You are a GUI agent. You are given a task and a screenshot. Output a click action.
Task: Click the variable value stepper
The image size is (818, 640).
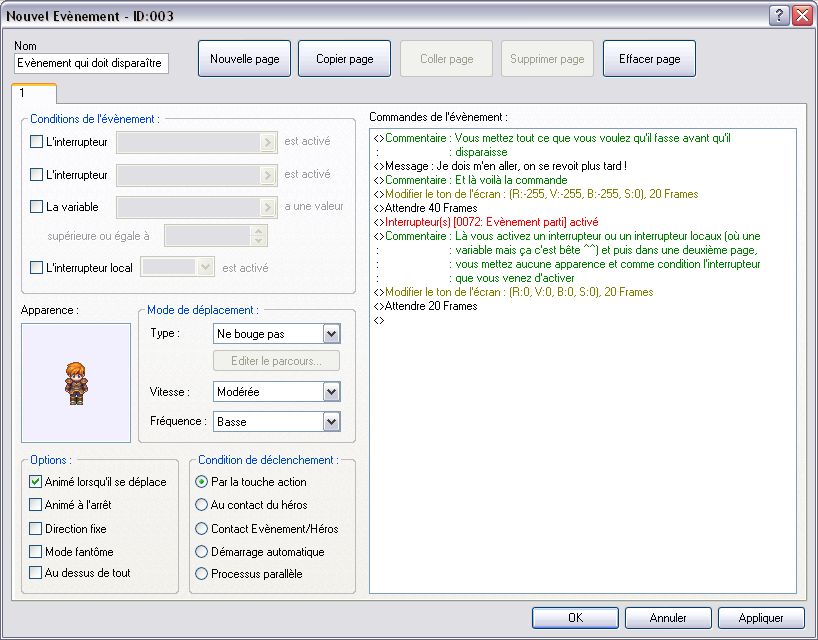258,236
